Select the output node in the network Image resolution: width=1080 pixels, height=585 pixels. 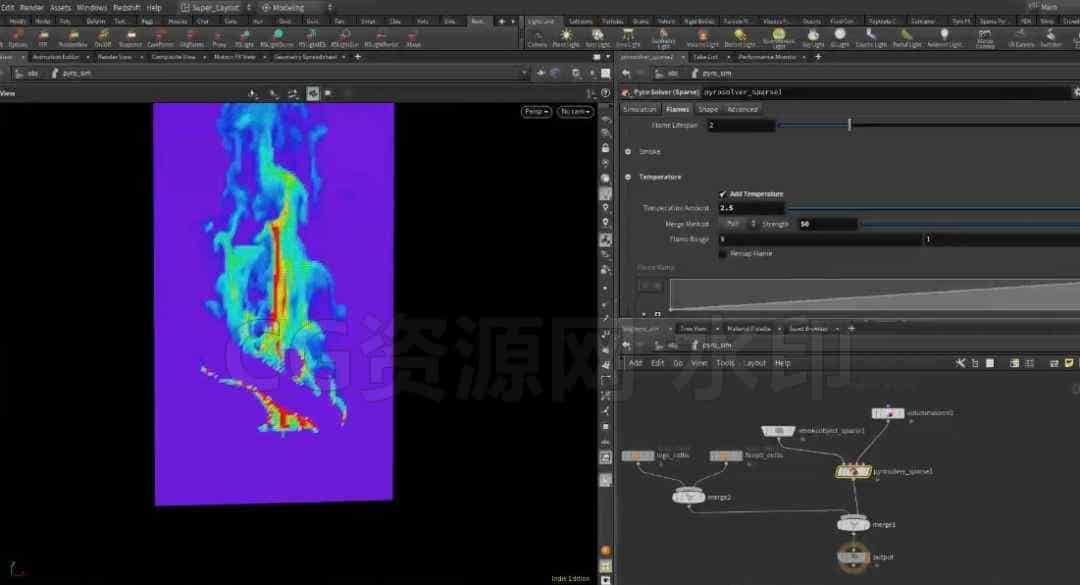853,557
